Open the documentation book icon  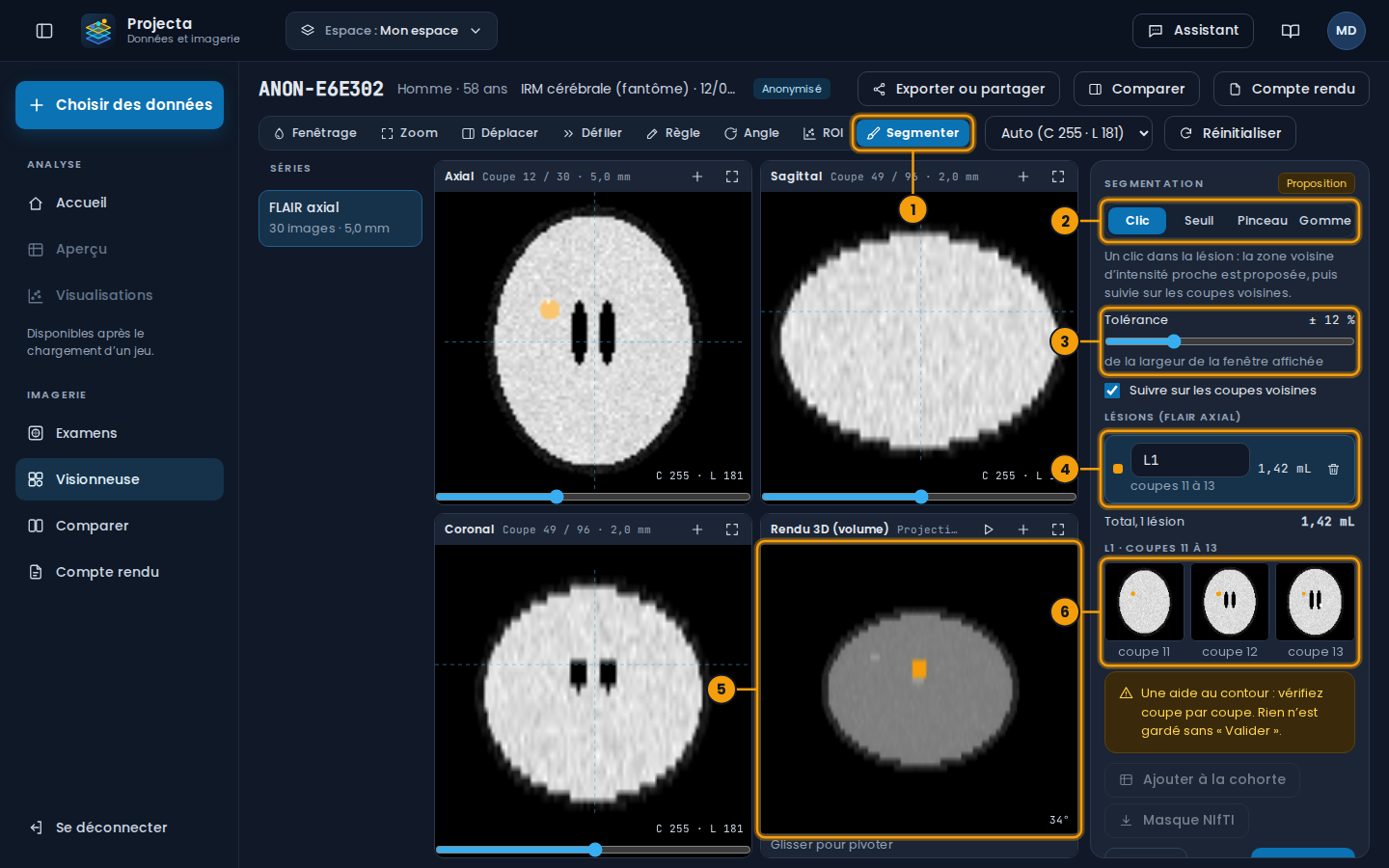coord(1291,31)
